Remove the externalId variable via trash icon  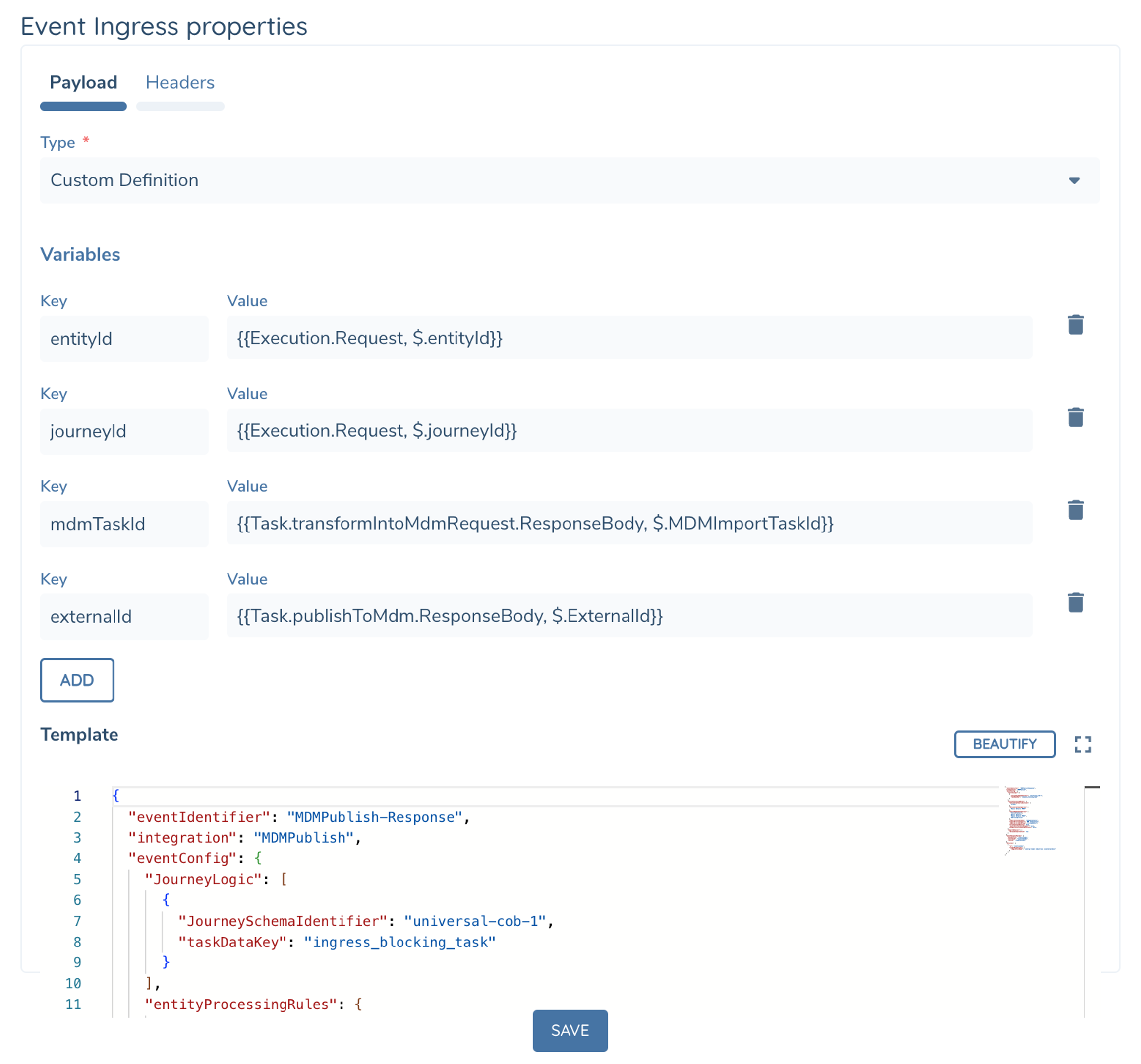tap(1075, 602)
